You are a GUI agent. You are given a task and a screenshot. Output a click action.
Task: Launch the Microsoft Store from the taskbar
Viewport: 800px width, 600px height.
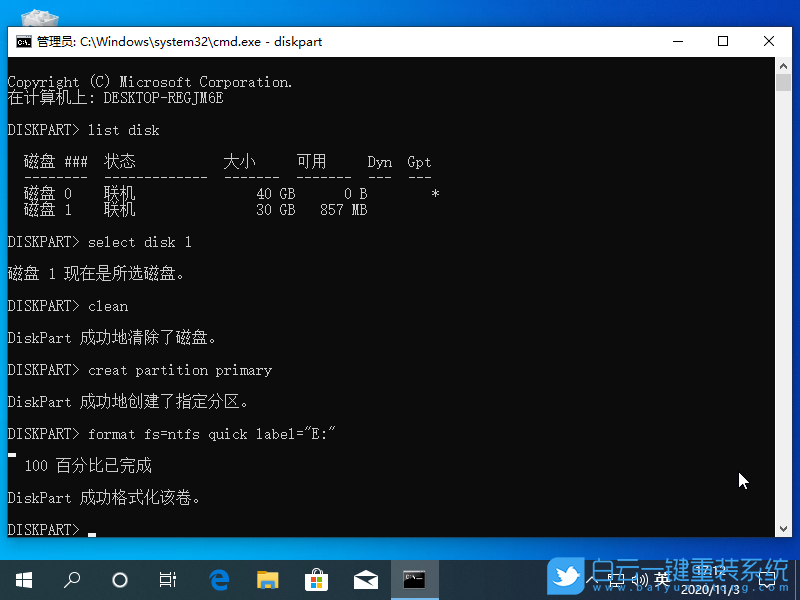(x=316, y=580)
